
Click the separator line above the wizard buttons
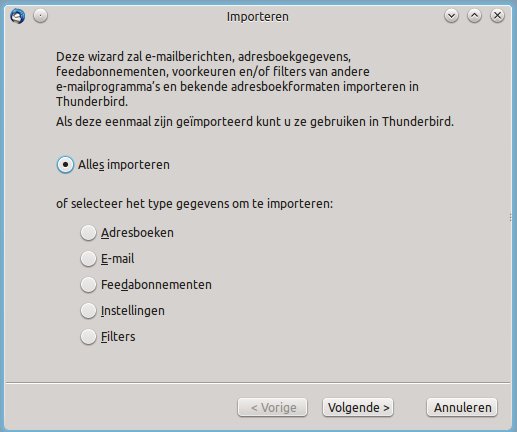click(258, 383)
